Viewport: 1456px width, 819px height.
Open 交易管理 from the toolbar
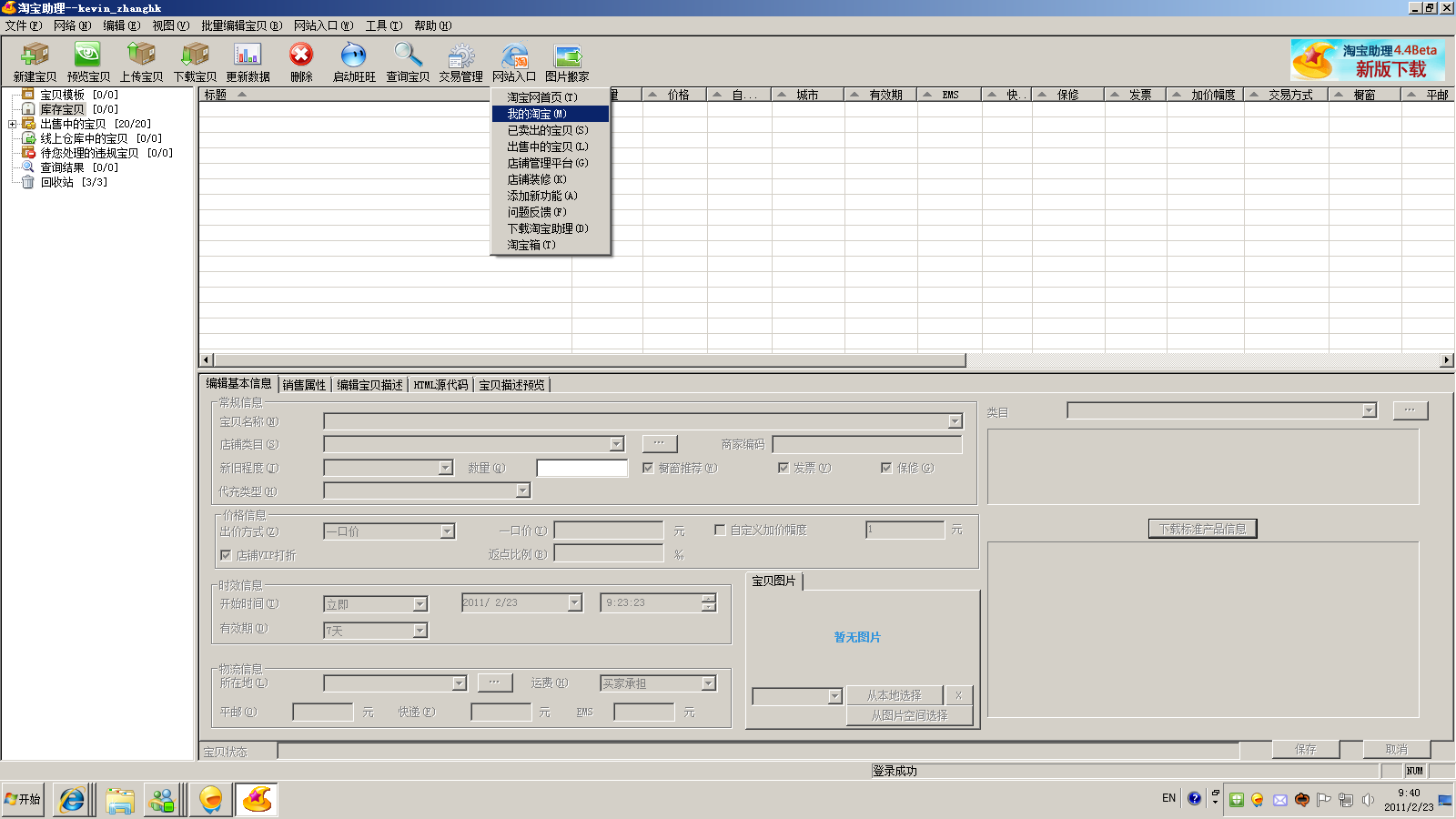click(x=460, y=62)
